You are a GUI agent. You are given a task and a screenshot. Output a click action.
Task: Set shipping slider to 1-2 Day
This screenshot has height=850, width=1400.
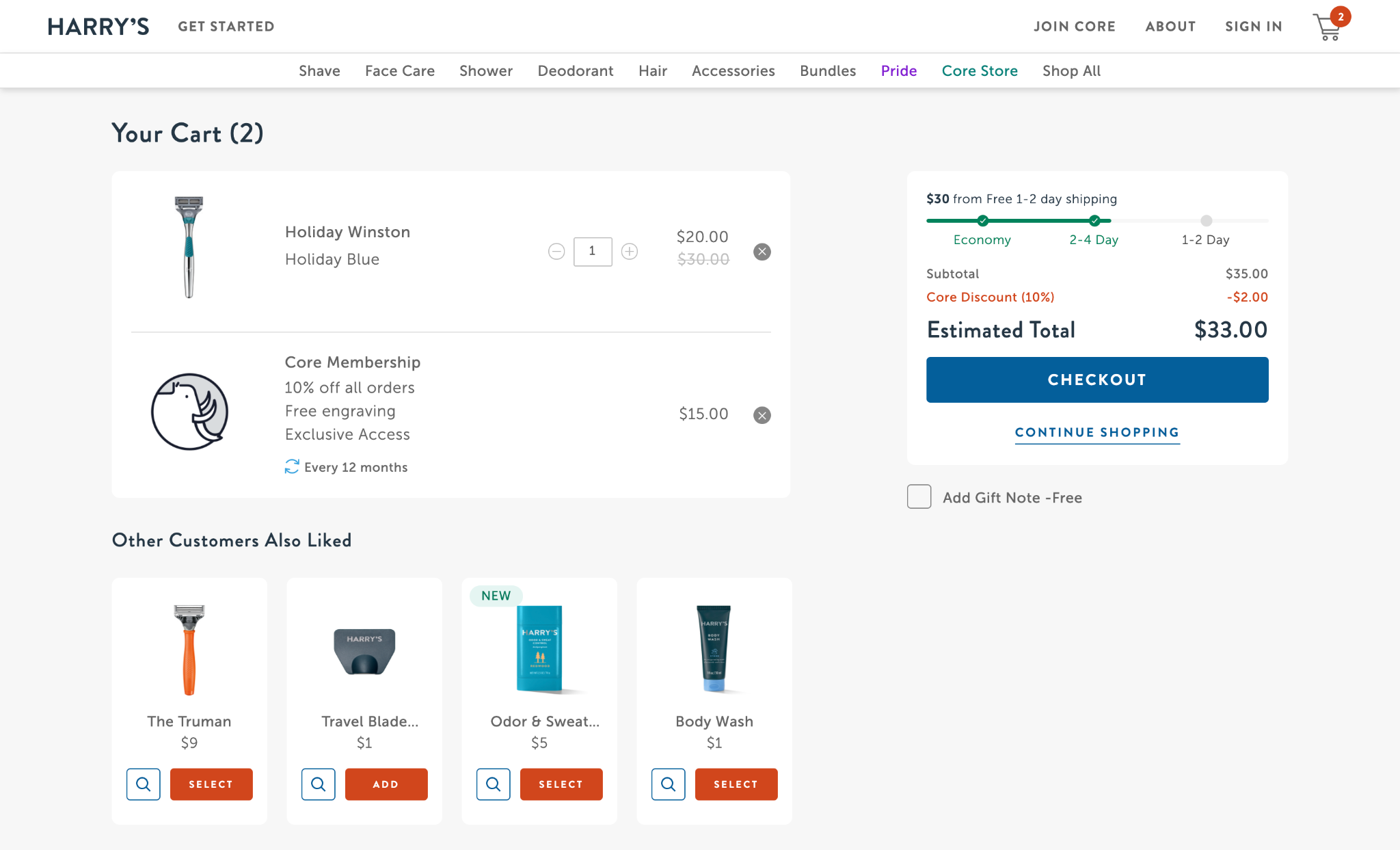pos(1206,221)
